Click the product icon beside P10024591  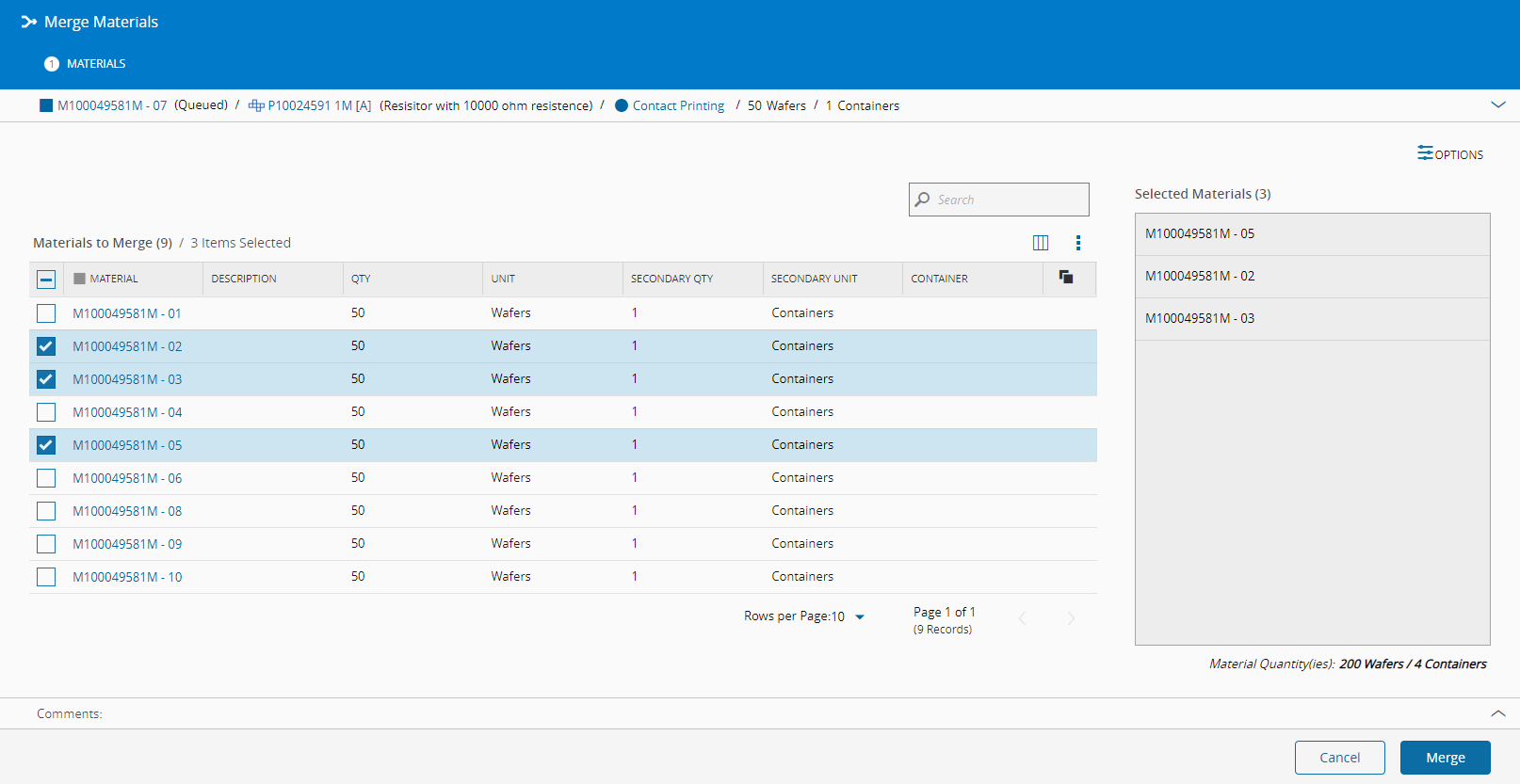coord(255,105)
